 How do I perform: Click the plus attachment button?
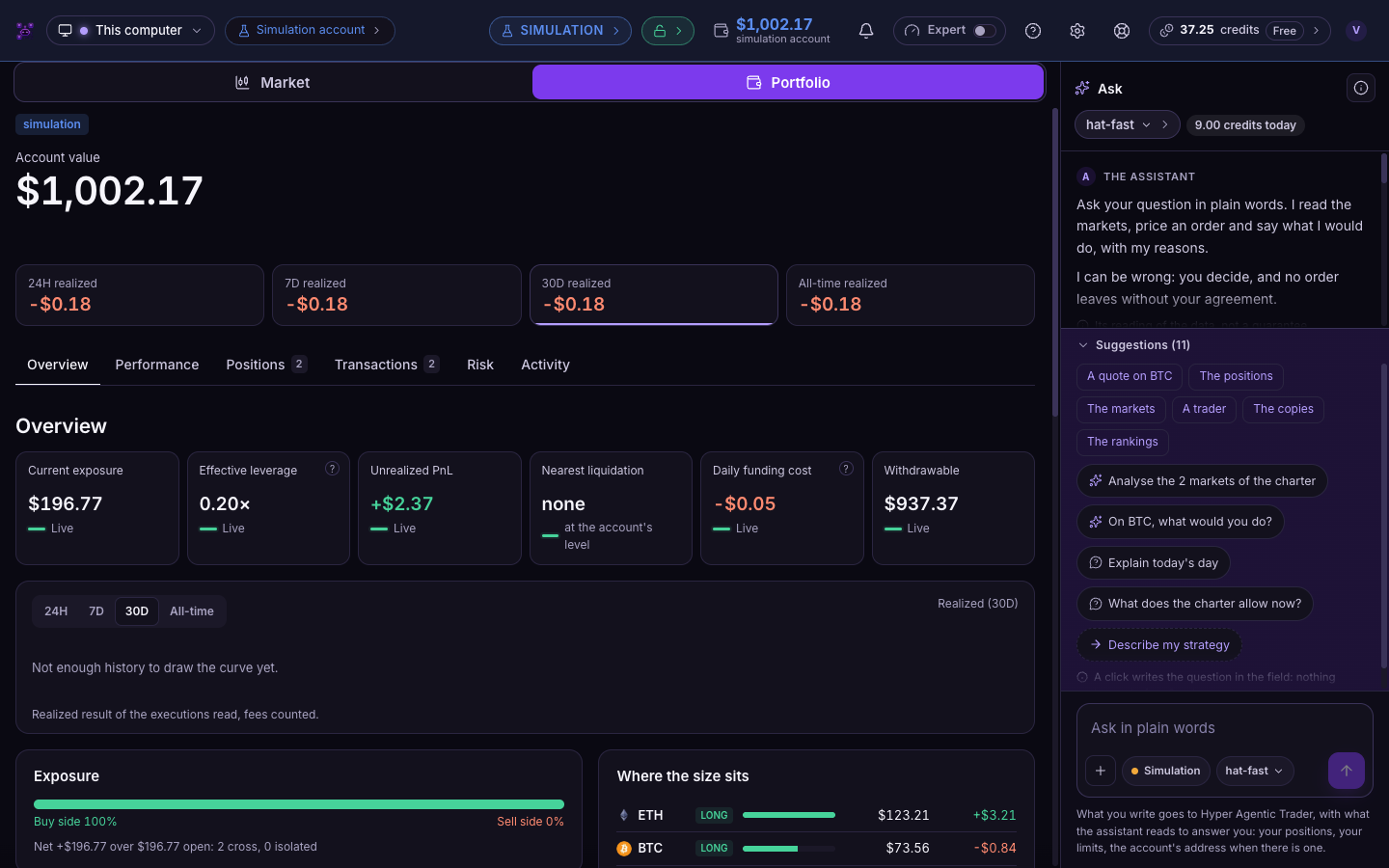(x=1101, y=771)
